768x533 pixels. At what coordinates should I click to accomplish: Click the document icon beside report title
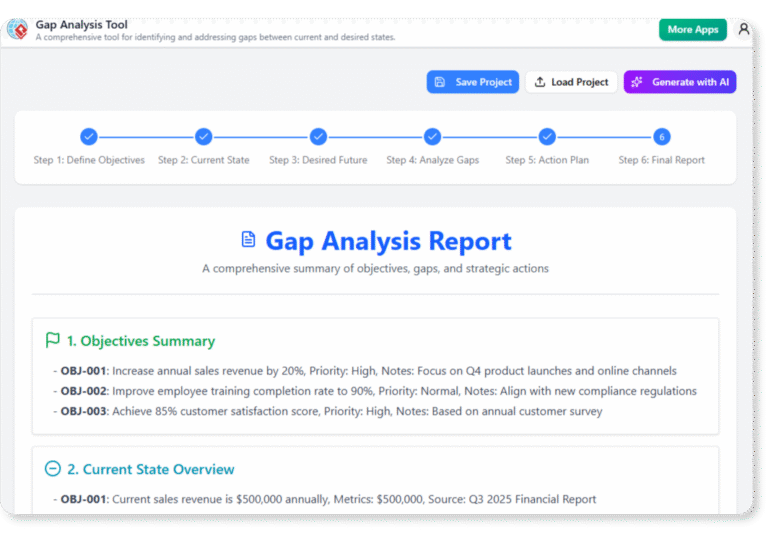pos(248,240)
